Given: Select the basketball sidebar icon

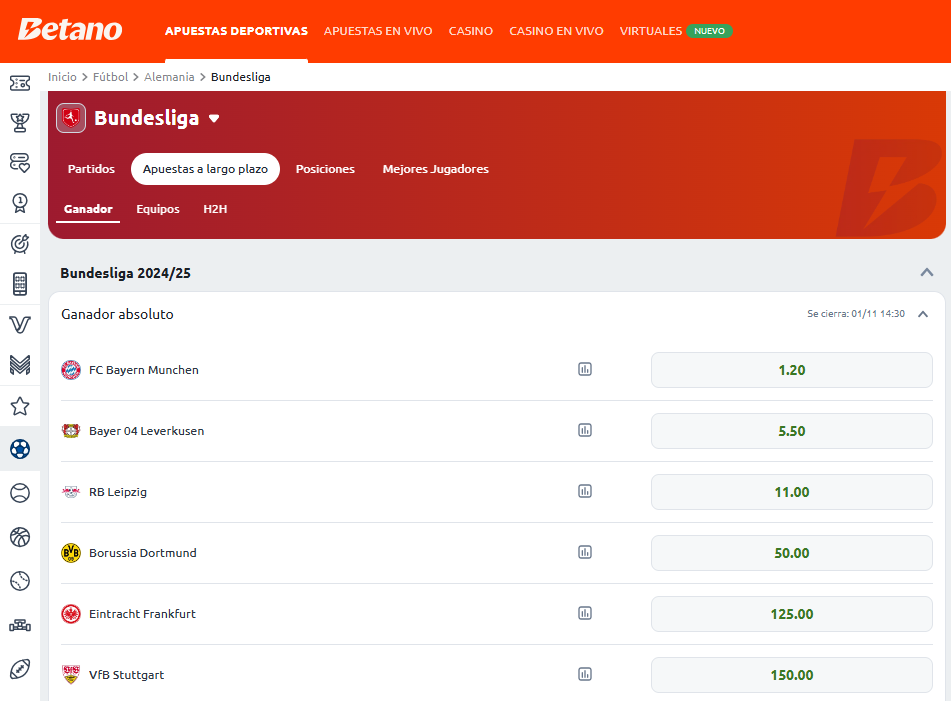Looking at the screenshot, I should tap(20, 537).
